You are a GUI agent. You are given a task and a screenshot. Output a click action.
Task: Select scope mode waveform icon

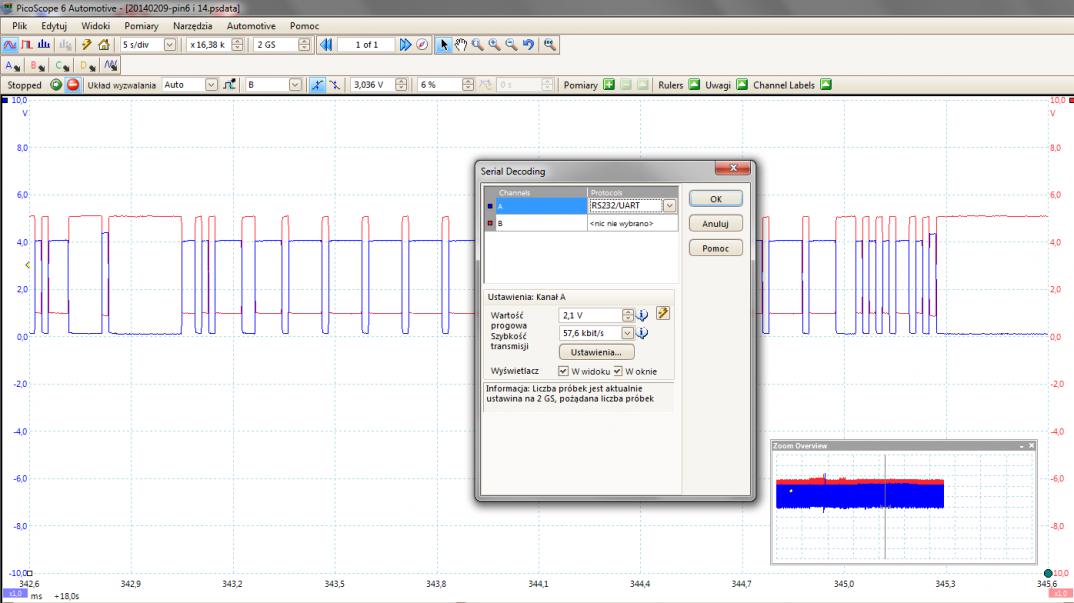point(10,45)
